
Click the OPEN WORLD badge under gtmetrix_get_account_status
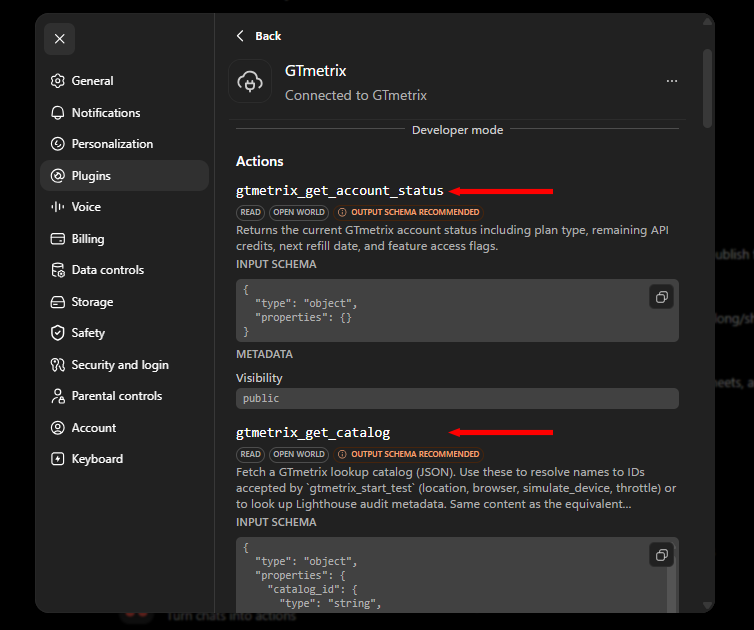(299, 212)
